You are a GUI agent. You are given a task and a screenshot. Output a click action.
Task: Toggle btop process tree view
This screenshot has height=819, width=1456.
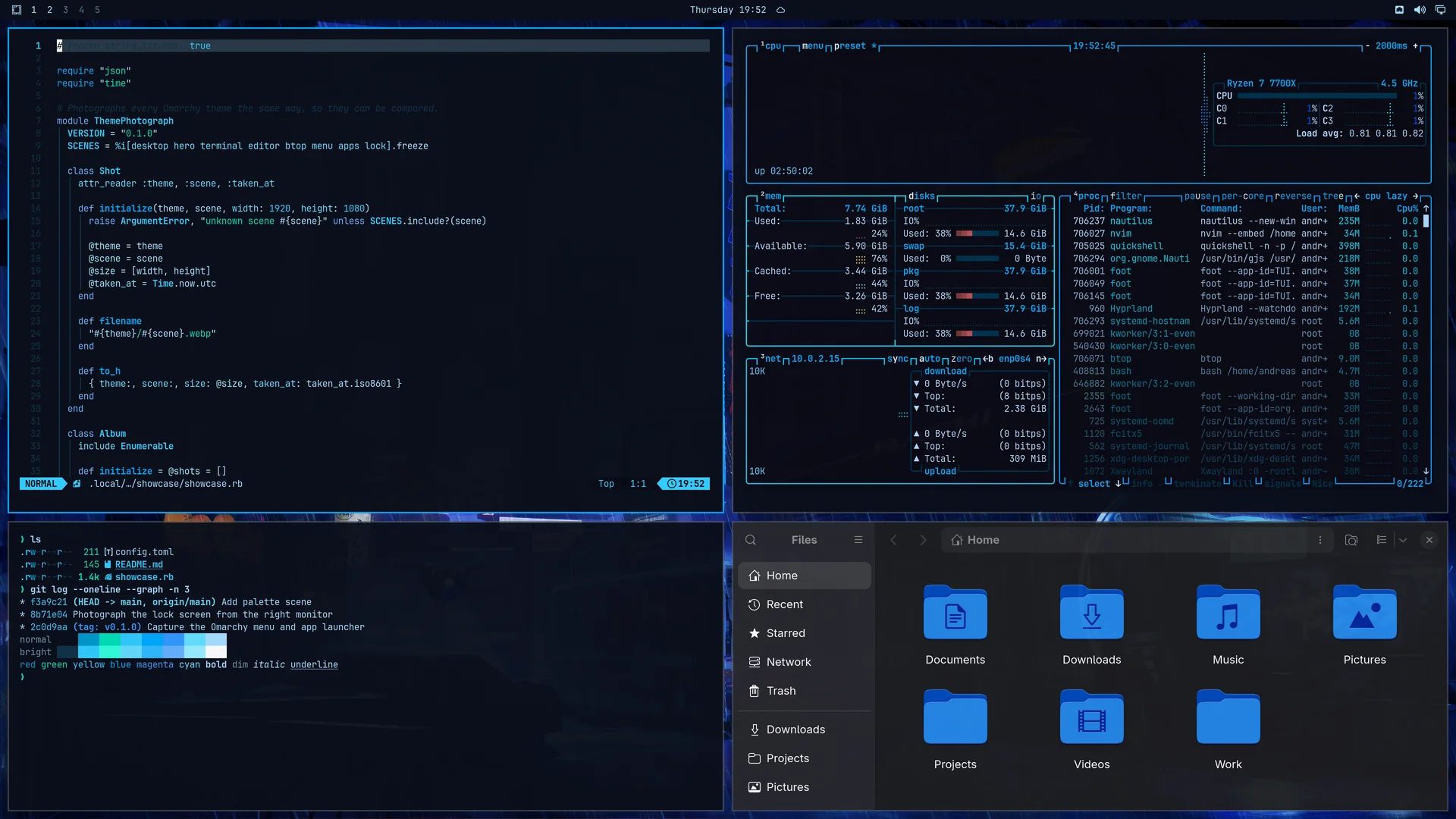(x=1332, y=196)
